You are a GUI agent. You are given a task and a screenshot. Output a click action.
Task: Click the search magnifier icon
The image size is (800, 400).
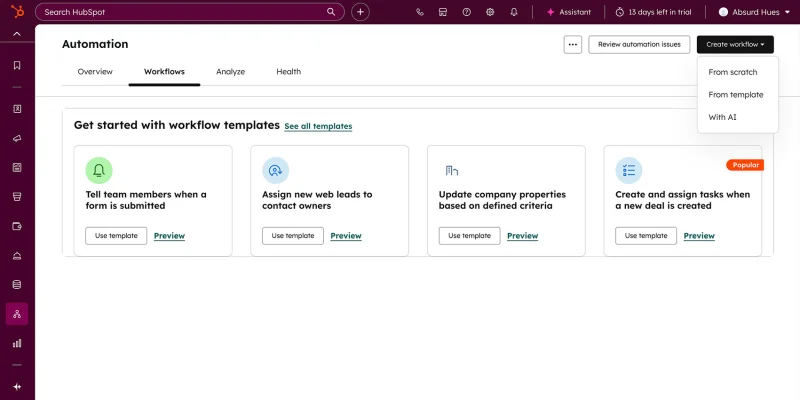[331, 12]
